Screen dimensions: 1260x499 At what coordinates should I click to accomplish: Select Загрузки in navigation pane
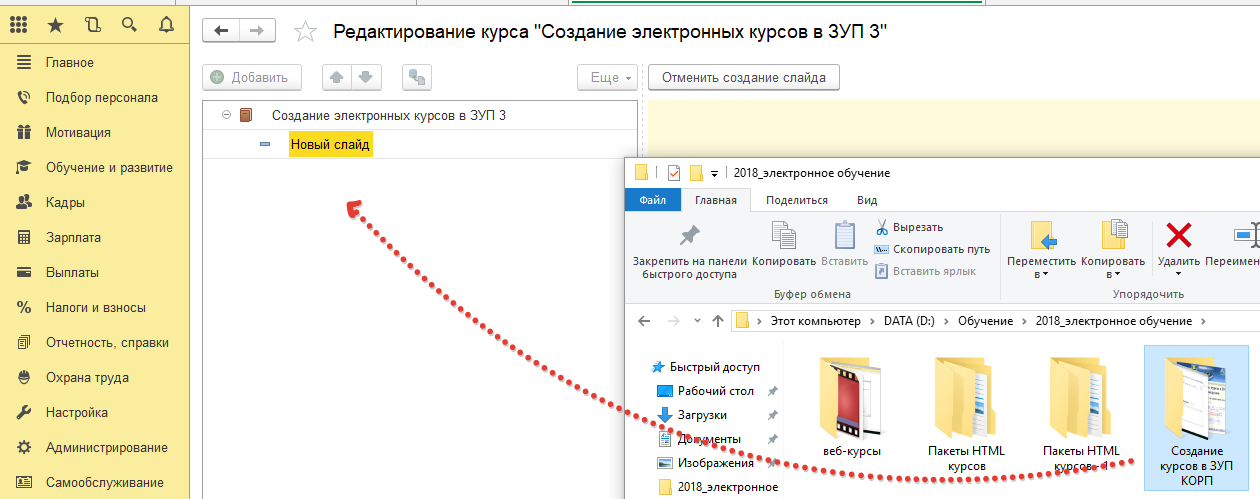[692, 415]
